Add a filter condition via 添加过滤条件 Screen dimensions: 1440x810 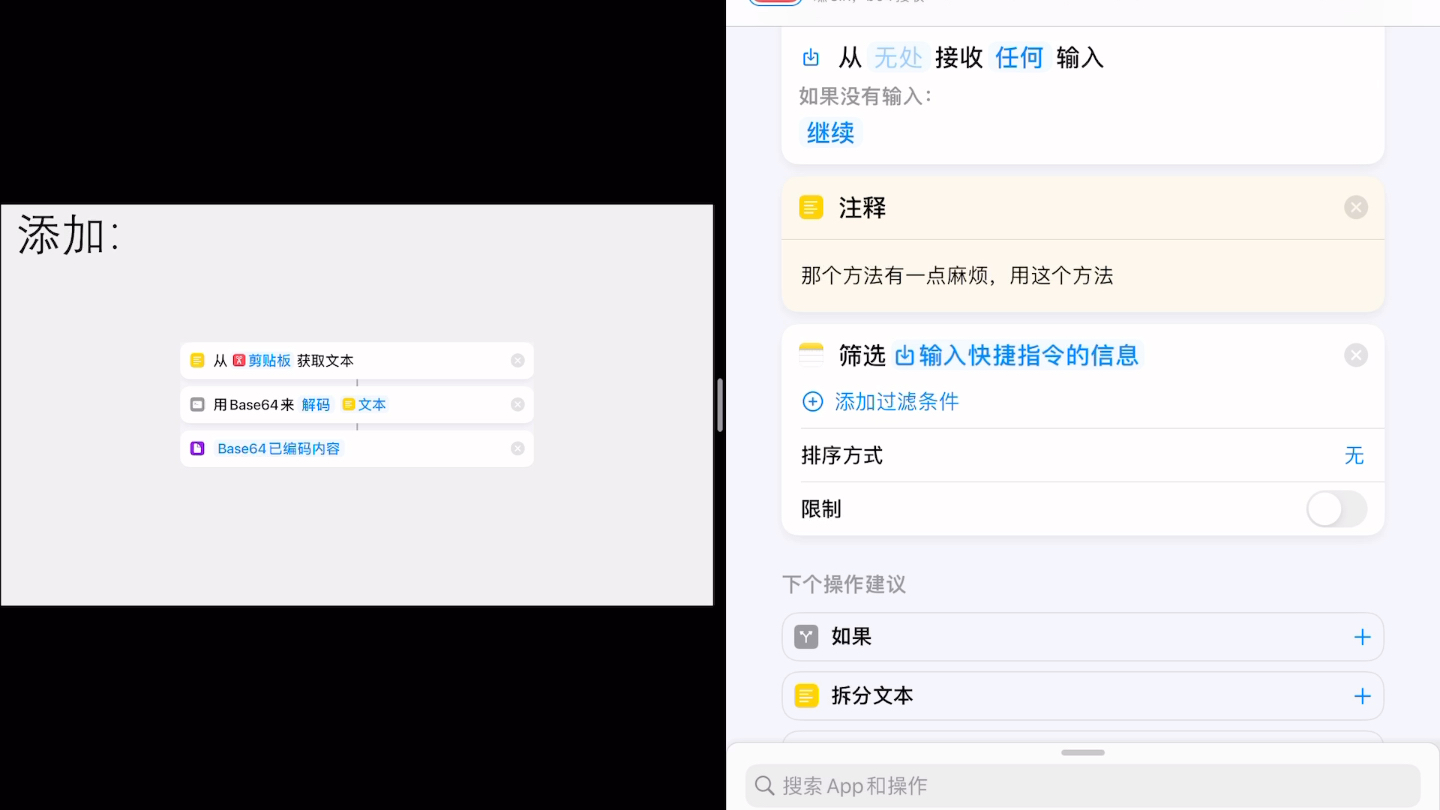pos(881,401)
